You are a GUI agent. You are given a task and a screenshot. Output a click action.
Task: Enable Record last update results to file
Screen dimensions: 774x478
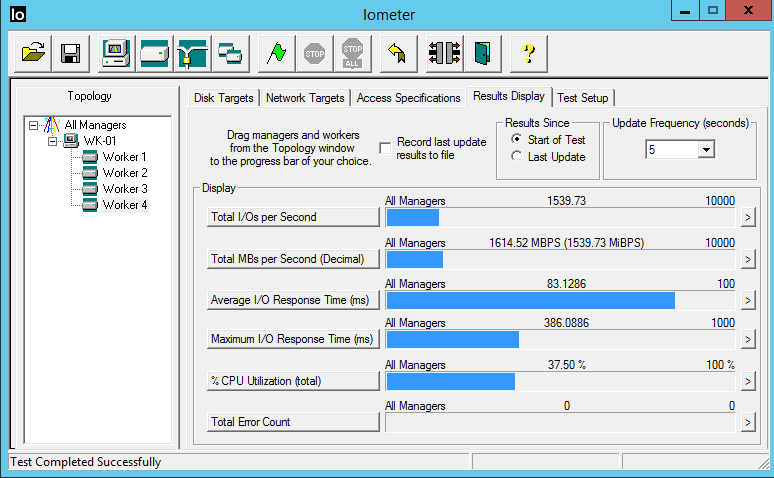pos(385,148)
